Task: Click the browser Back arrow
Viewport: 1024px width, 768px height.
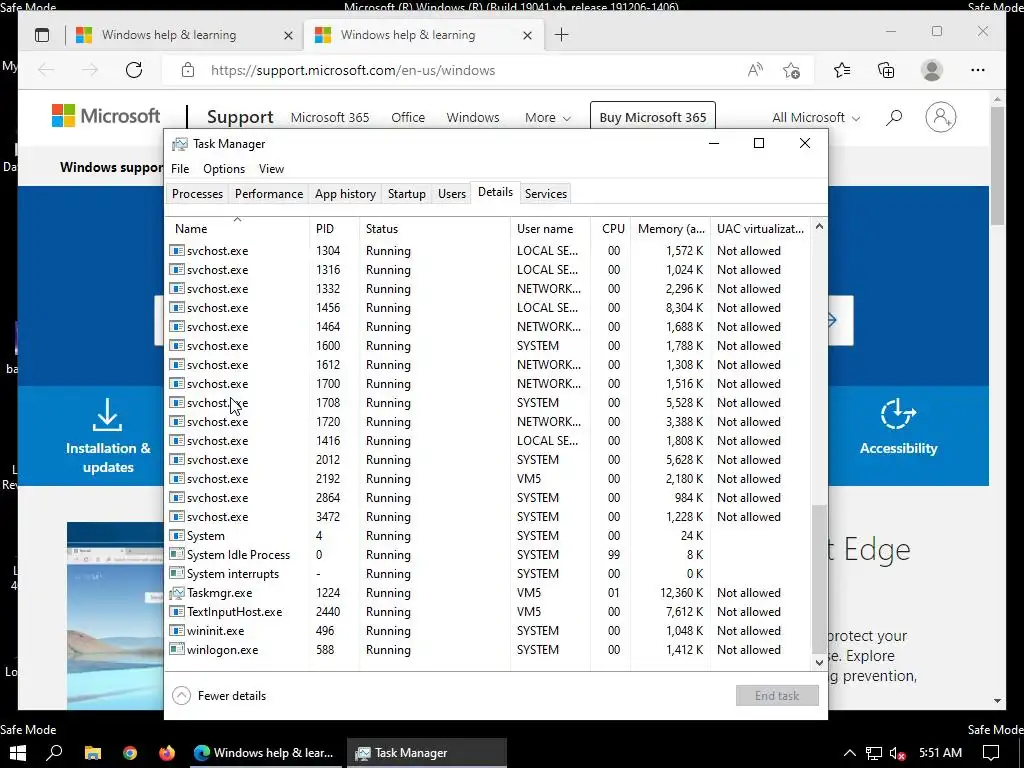Action: pyautogui.click(x=46, y=70)
